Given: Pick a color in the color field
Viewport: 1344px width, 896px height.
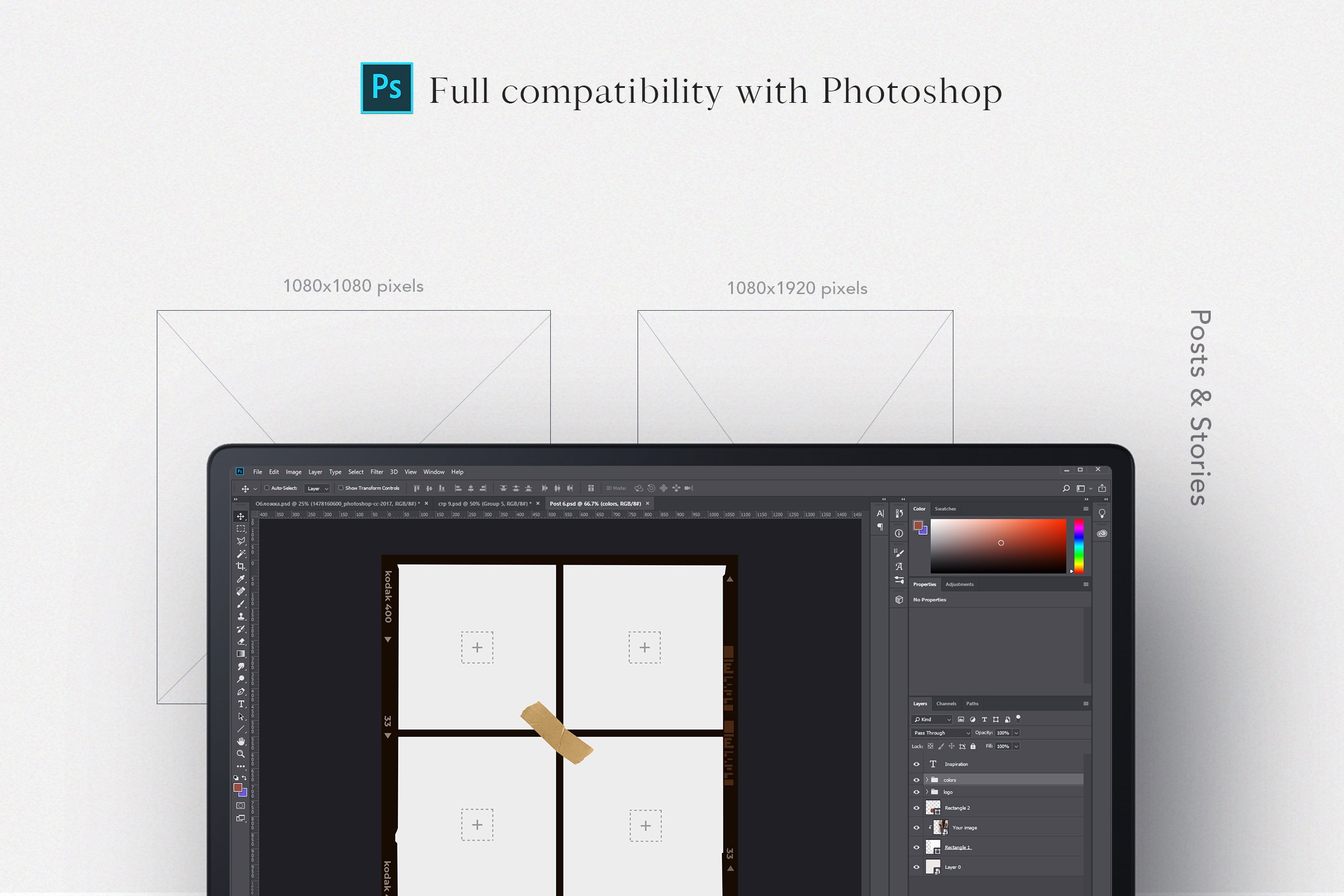Looking at the screenshot, I should [x=998, y=546].
